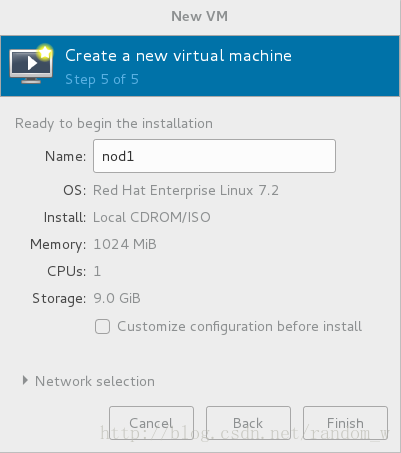Click the OS value Red Hat Enterprise Linux 7.2
Screen dimensions: 401x453
click(186, 191)
